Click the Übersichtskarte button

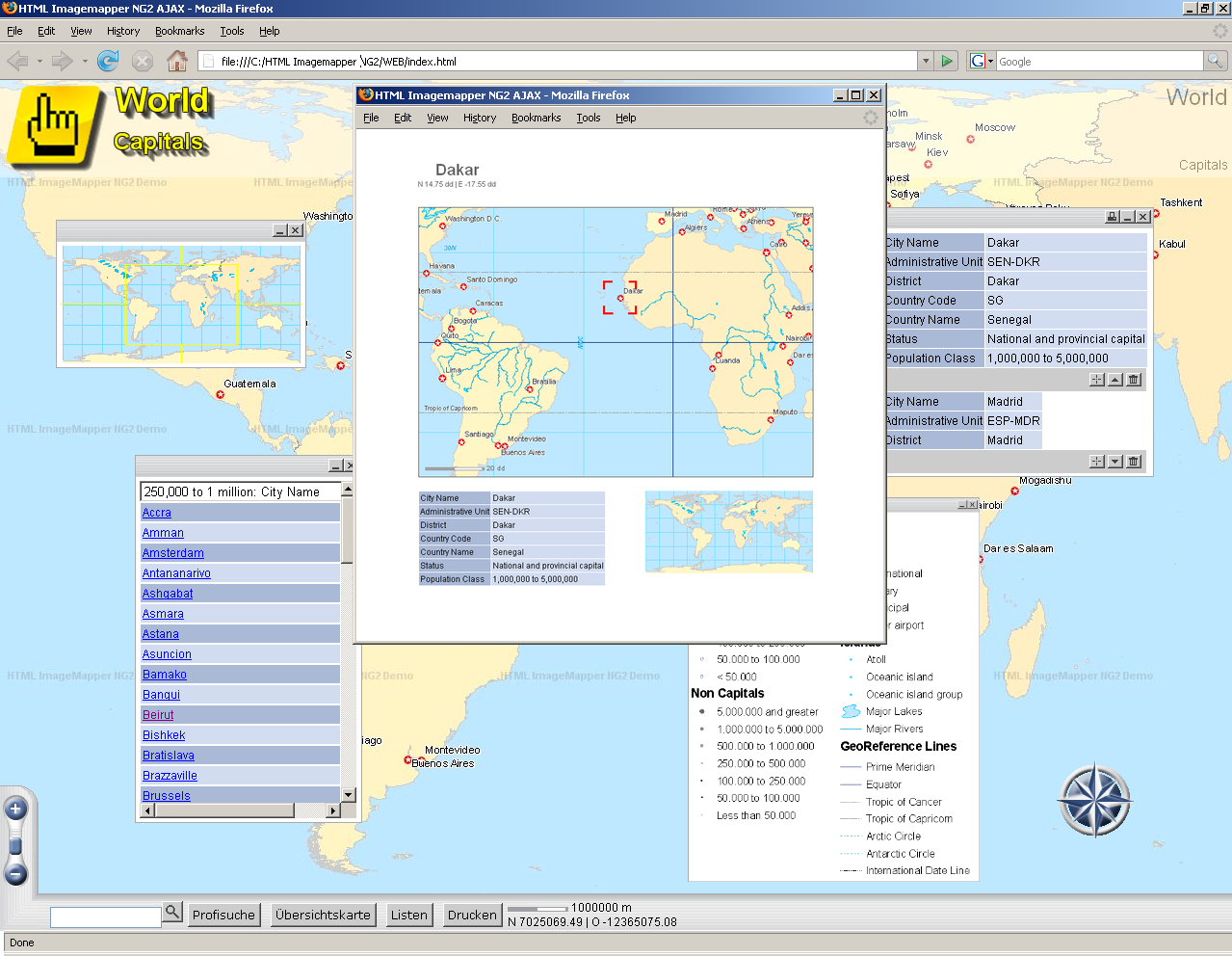tap(323, 915)
